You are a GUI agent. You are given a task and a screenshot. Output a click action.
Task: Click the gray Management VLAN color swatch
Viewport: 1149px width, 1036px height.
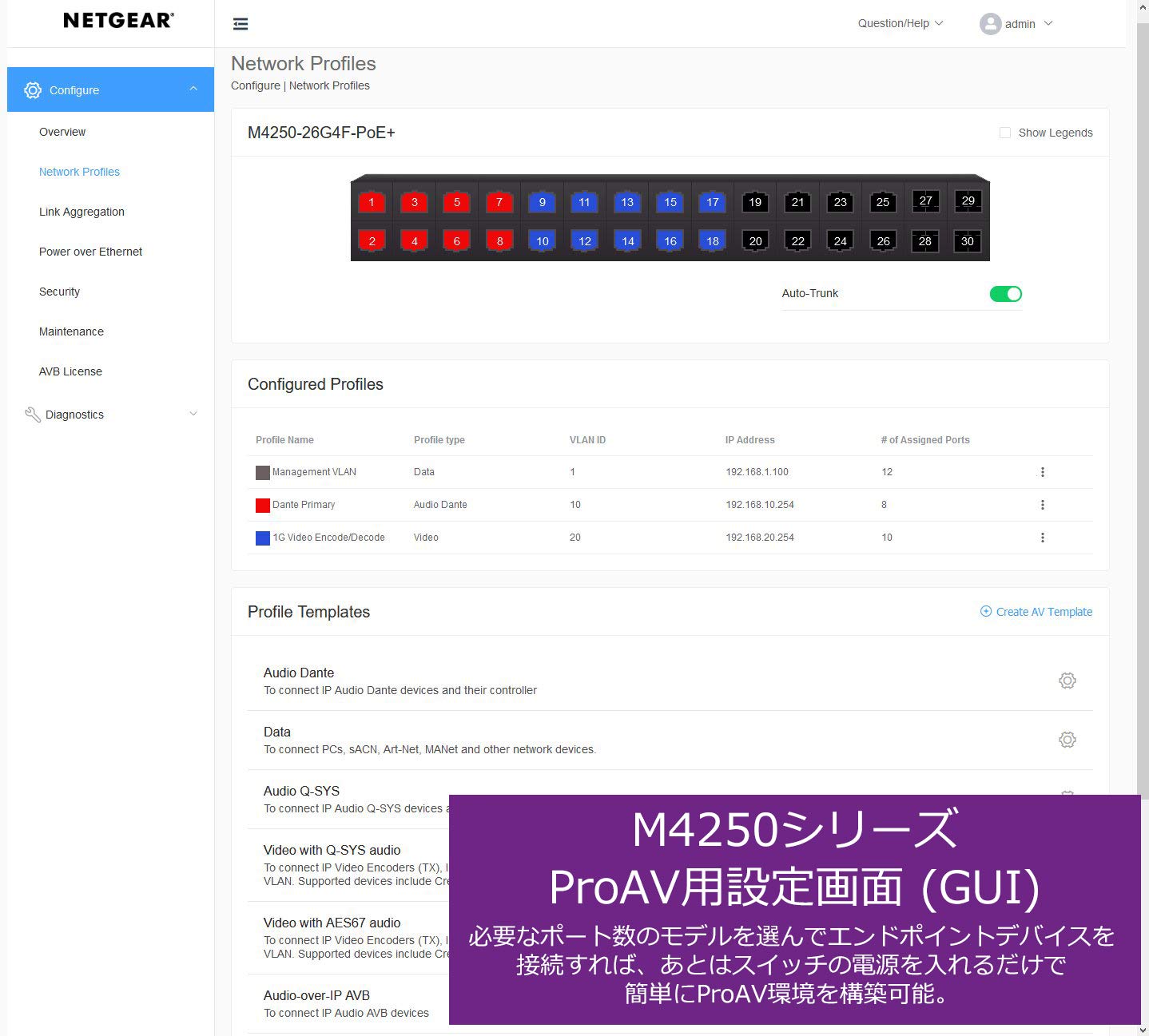click(262, 473)
